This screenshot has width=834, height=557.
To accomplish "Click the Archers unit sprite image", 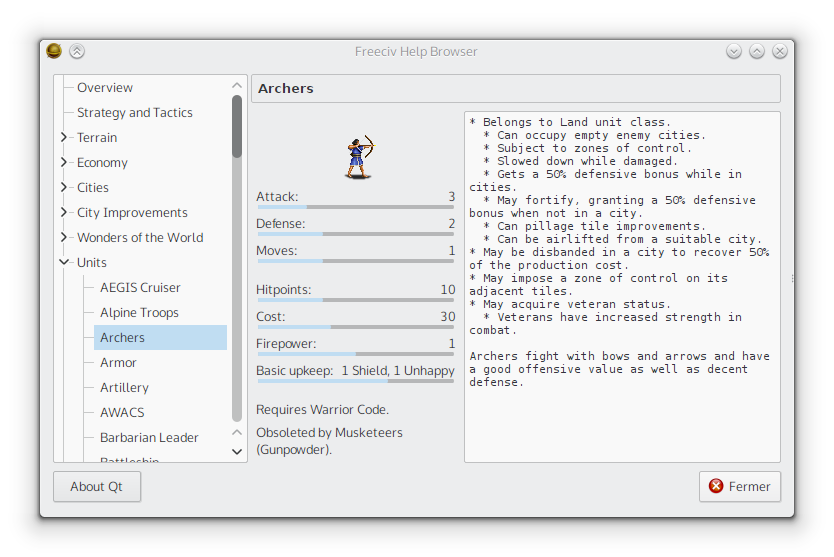I will point(357,156).
